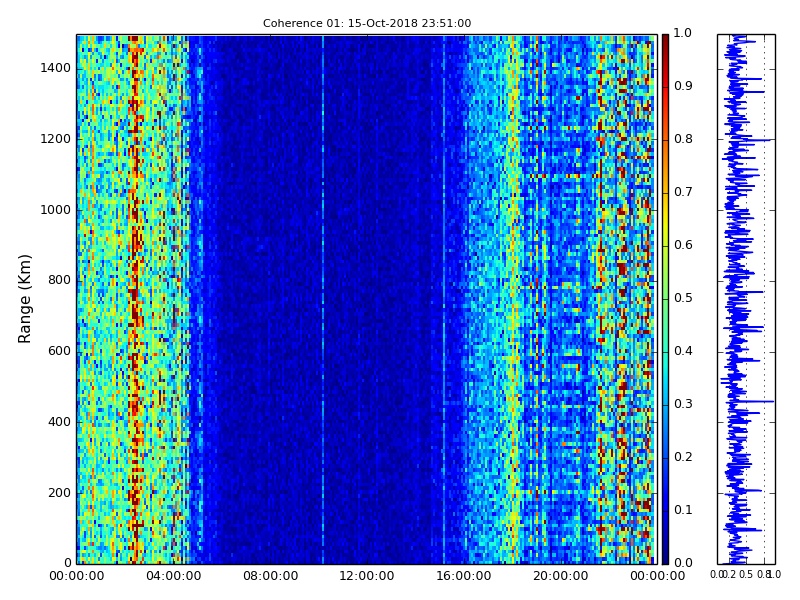Click the colorbar 0.1 label
This screenshot has height=600, width=800.
(x=683, y=510)
